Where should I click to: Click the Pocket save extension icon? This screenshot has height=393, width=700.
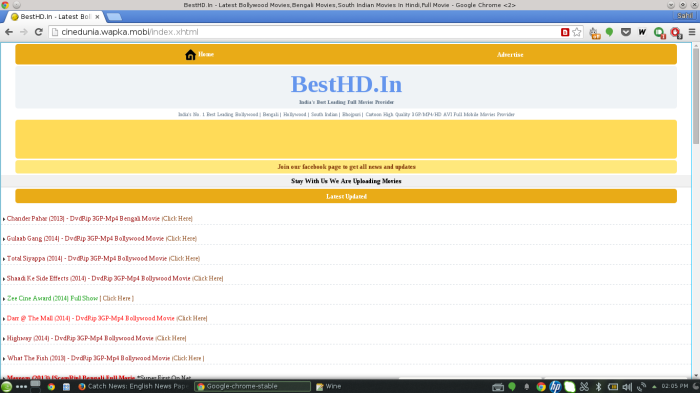[626, 32]
